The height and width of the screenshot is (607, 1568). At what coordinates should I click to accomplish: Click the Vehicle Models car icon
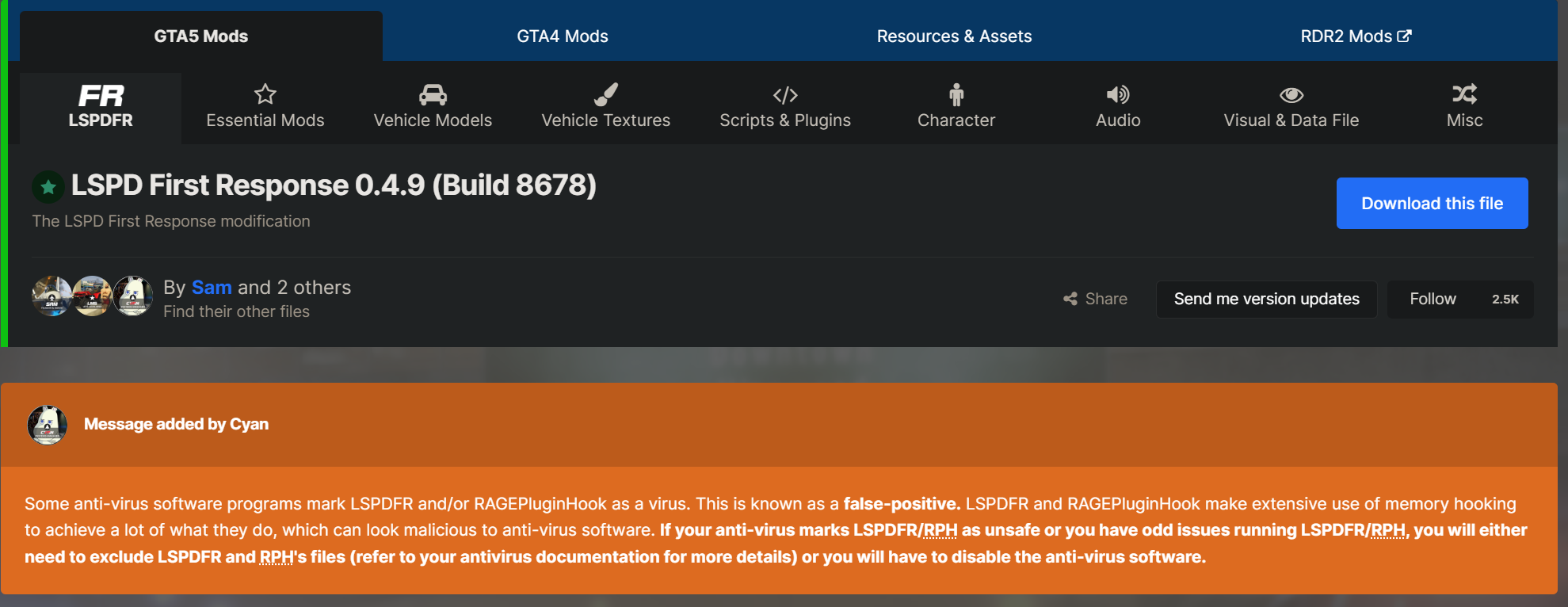pos(433,94)
